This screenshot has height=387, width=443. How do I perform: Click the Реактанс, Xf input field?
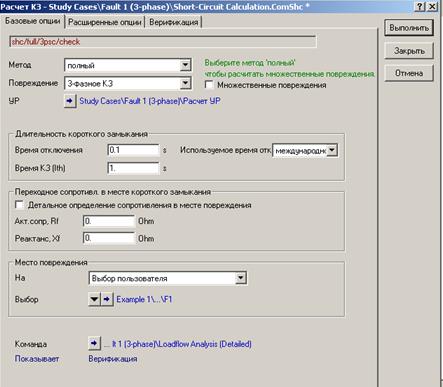pos(109,238)
